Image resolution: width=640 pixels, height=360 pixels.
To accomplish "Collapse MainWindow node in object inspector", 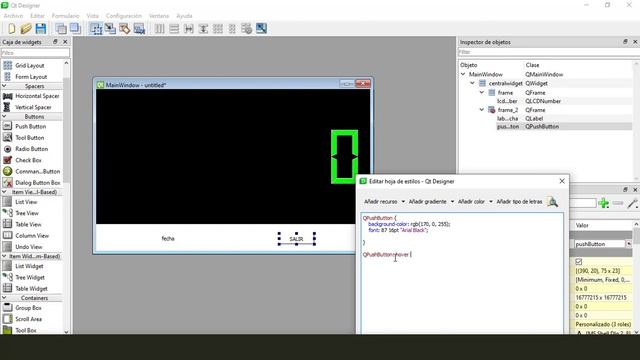I will point(463,74).
